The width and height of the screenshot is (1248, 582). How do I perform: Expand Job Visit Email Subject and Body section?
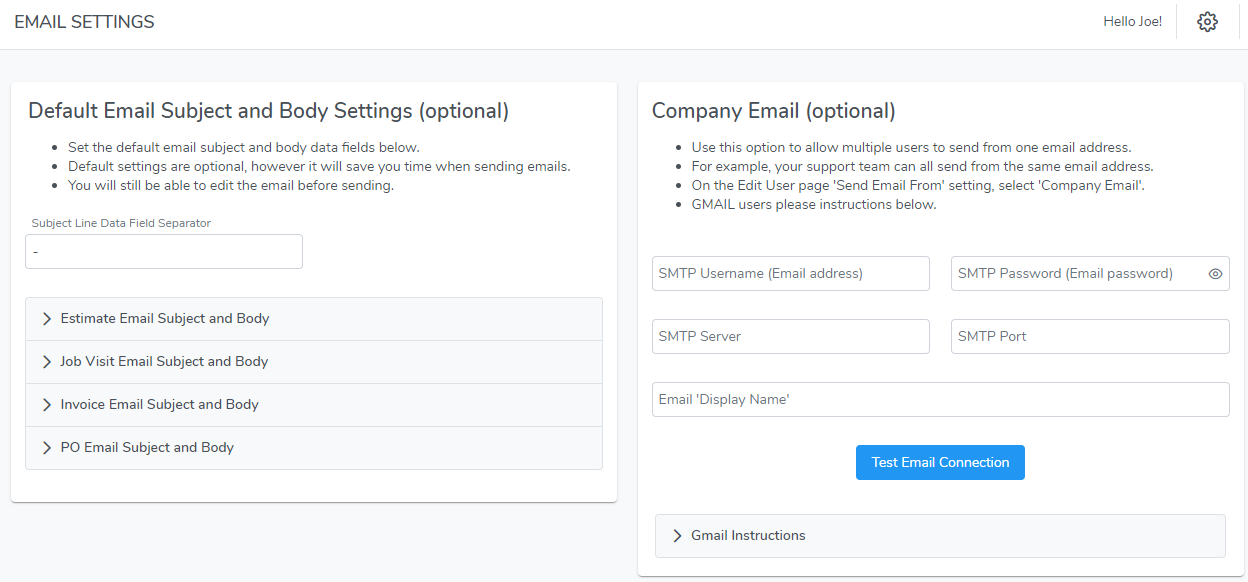[163, 361]
